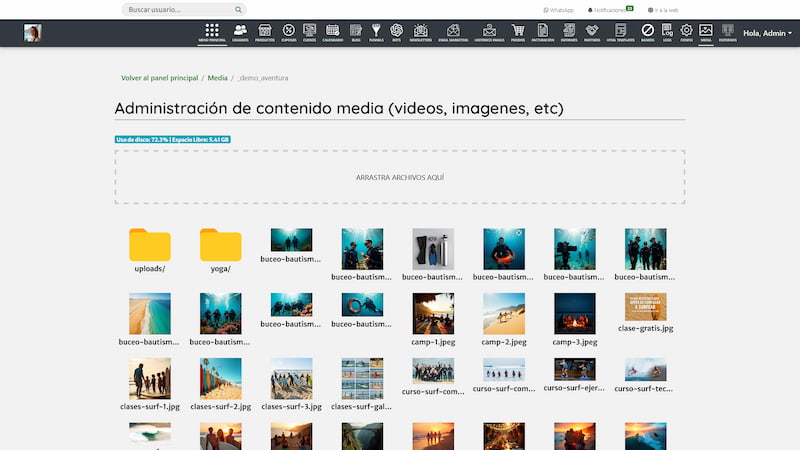The image size is (800, 450).
Task: Open the Logs icon
Action: pyautogui.click(x=667, y=33)
